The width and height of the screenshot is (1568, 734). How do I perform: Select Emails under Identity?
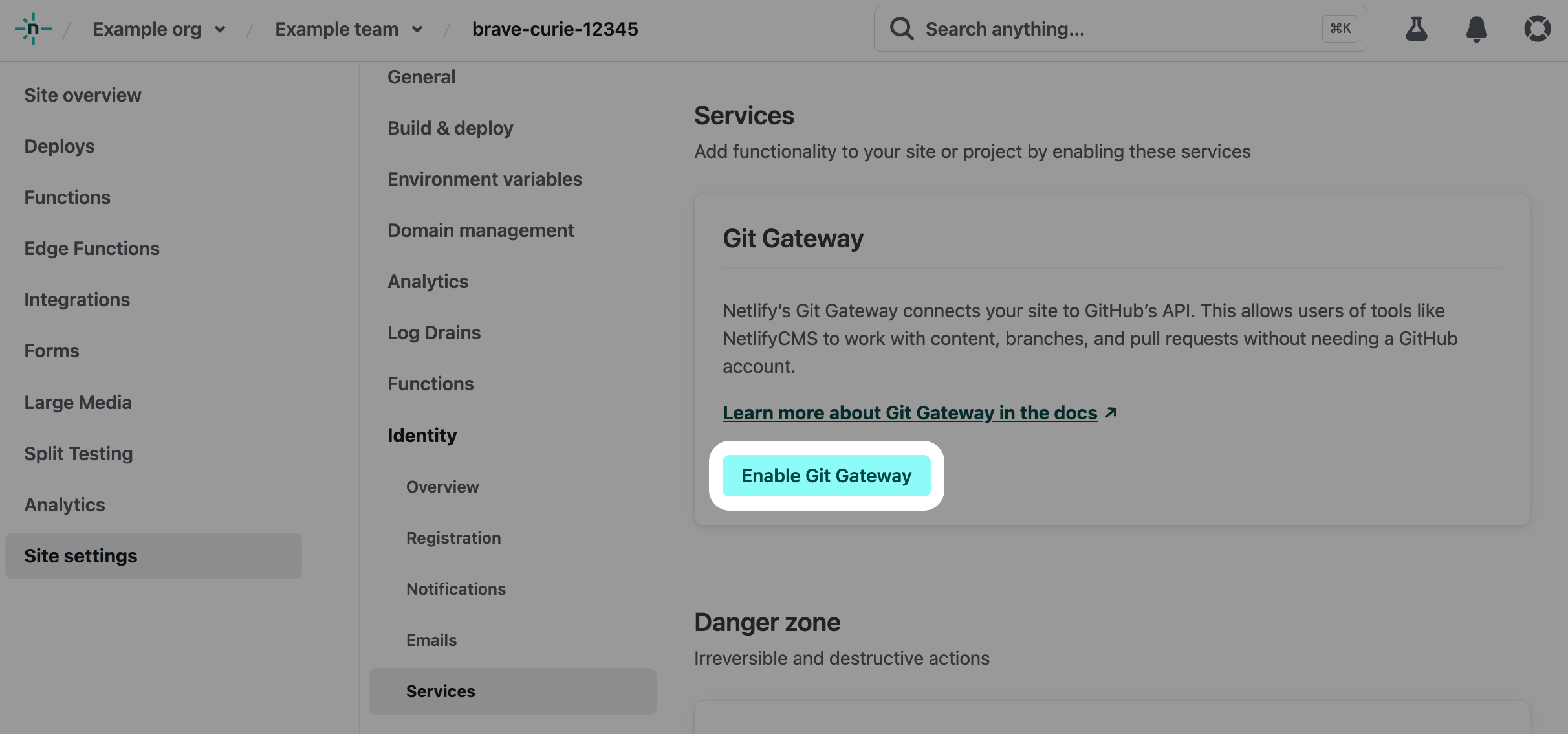(431, 640)
